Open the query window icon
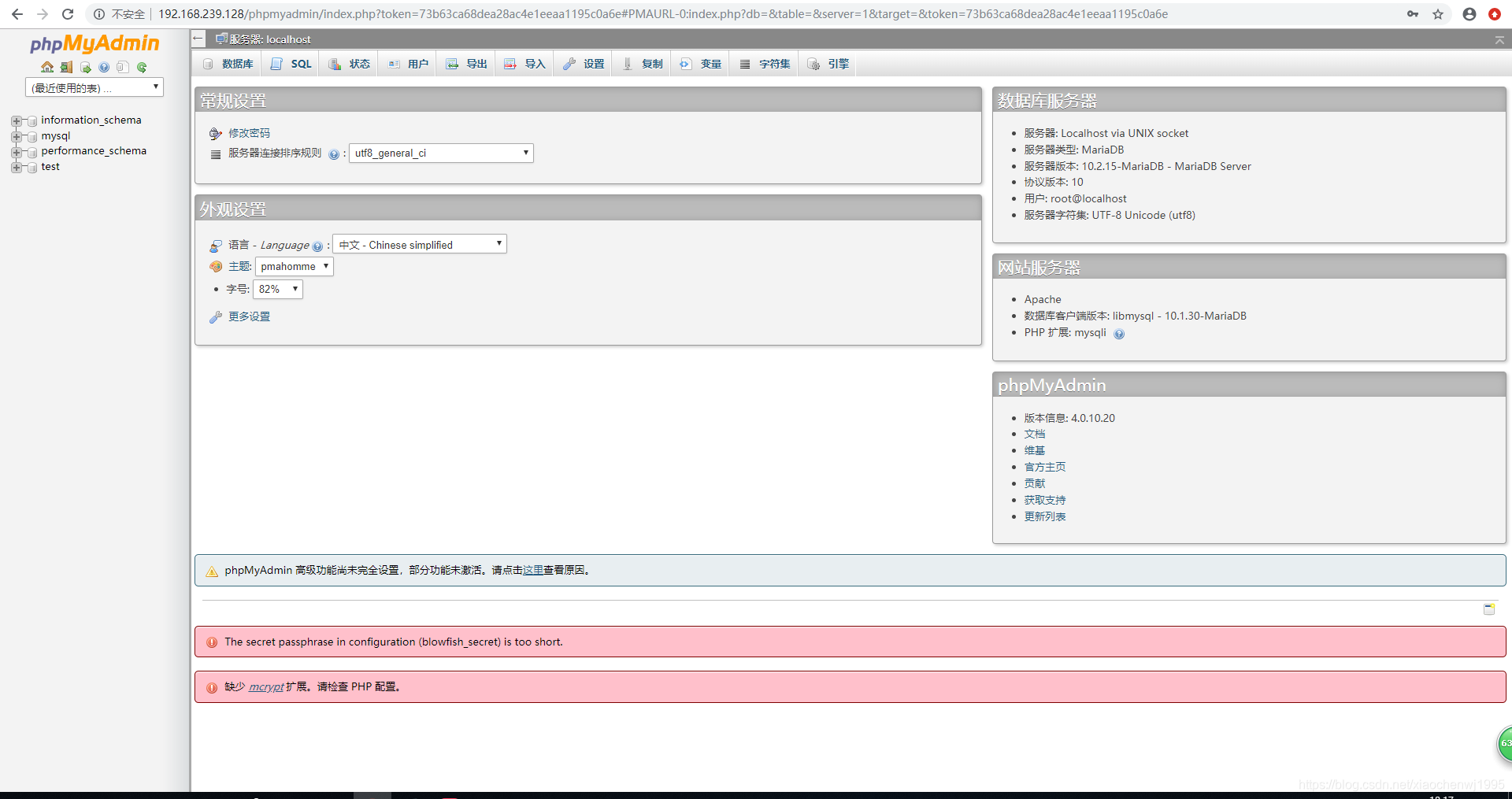Viewport: 1512px width, 799px height. coord(86,67)
